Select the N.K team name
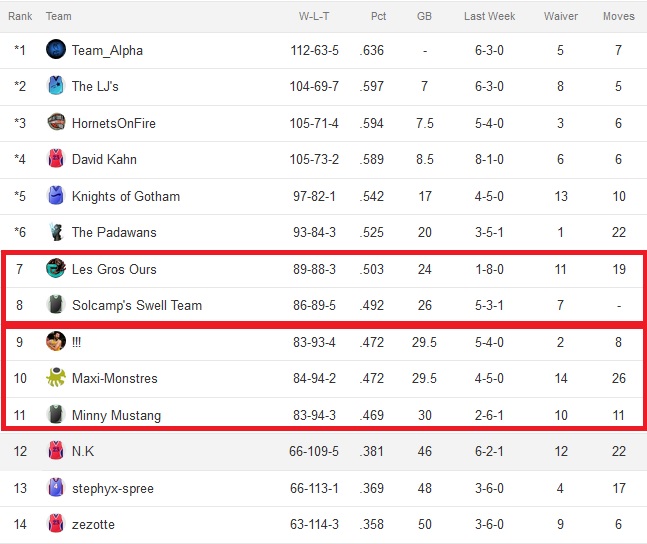The width and height of the screenshot is (647, 544). [83, 451]
